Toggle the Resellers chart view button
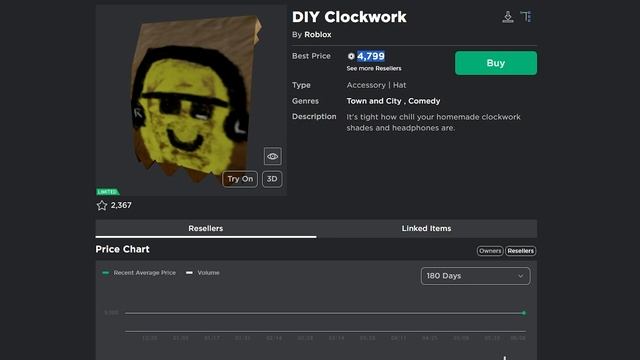Screen dimensions: 640x360 pyautogui.click(x=520, y=251)
